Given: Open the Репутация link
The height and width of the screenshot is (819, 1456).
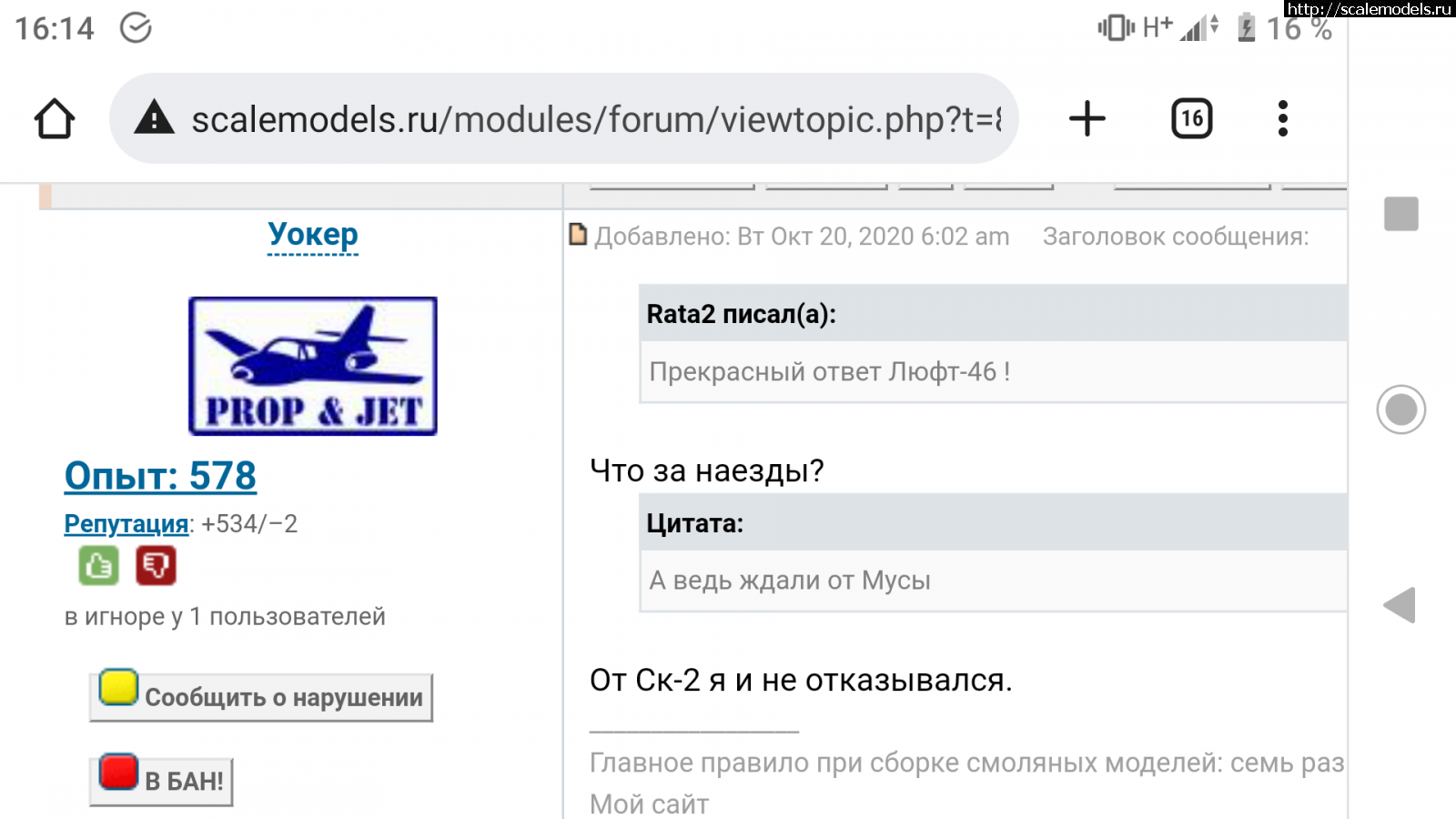Looking at the screenshot, I should (126, 524).
